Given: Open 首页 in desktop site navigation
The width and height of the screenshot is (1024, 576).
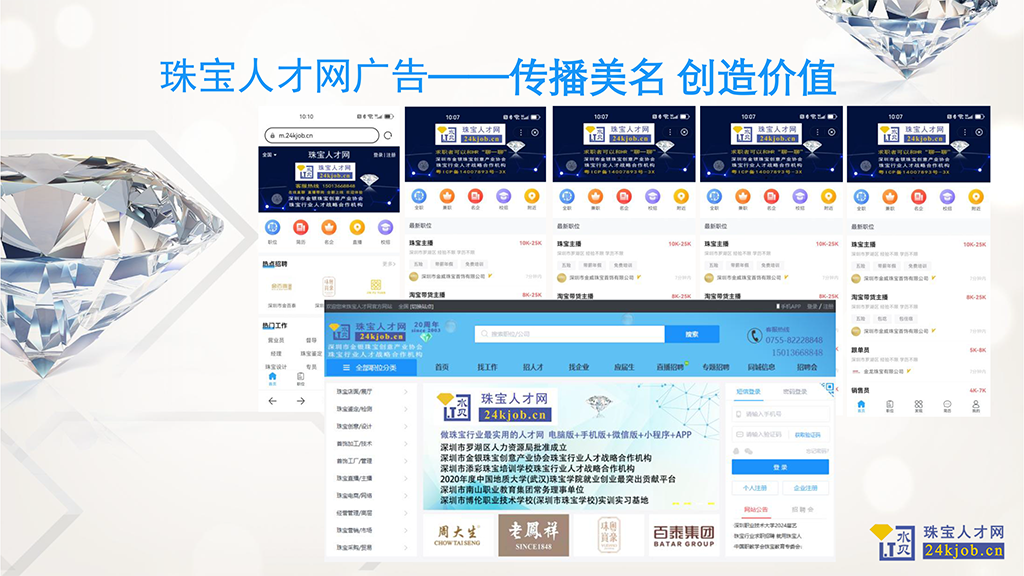Looking at the screenshot, I should coord(442,367).
